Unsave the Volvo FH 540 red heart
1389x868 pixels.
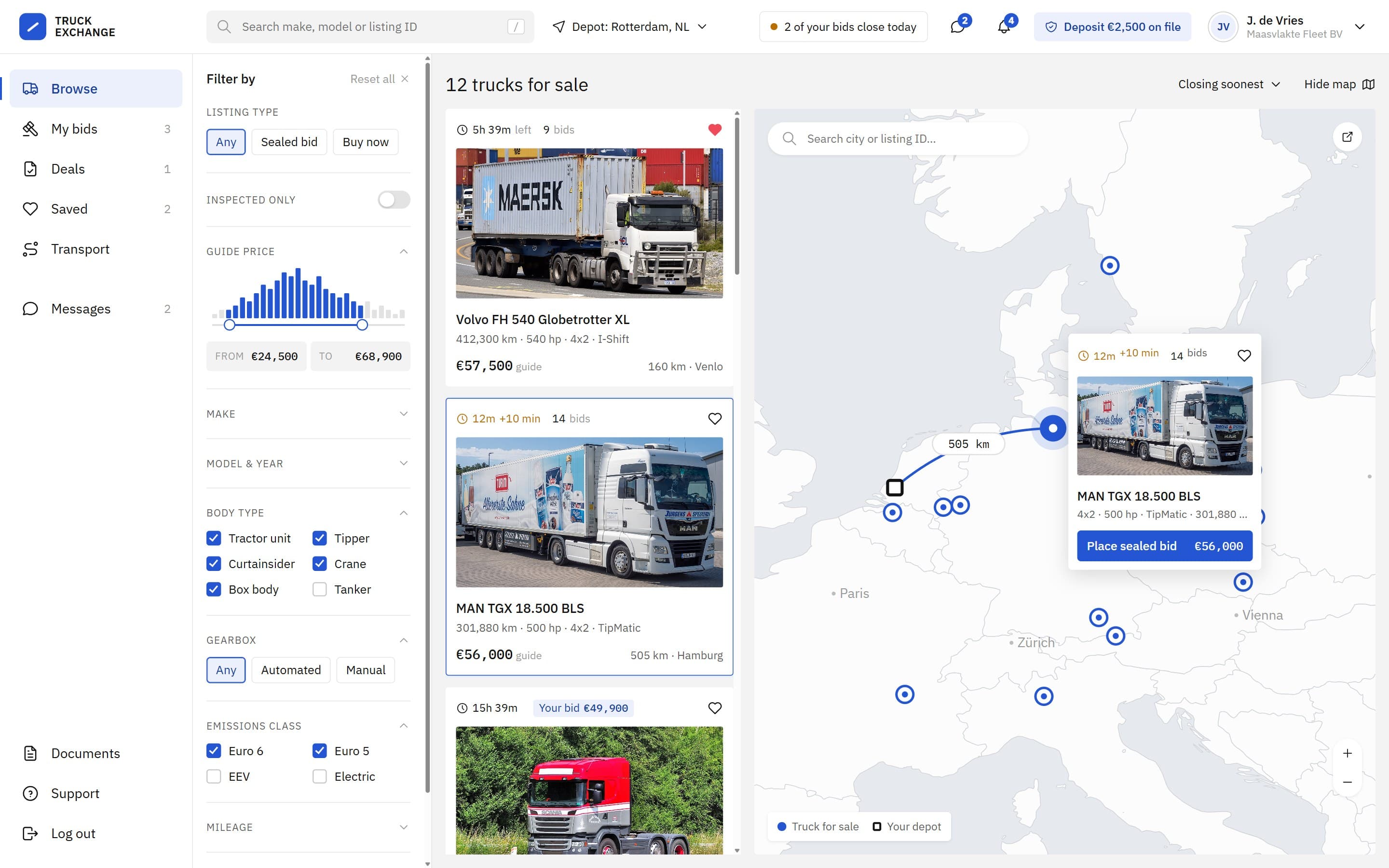click(715, 130)
